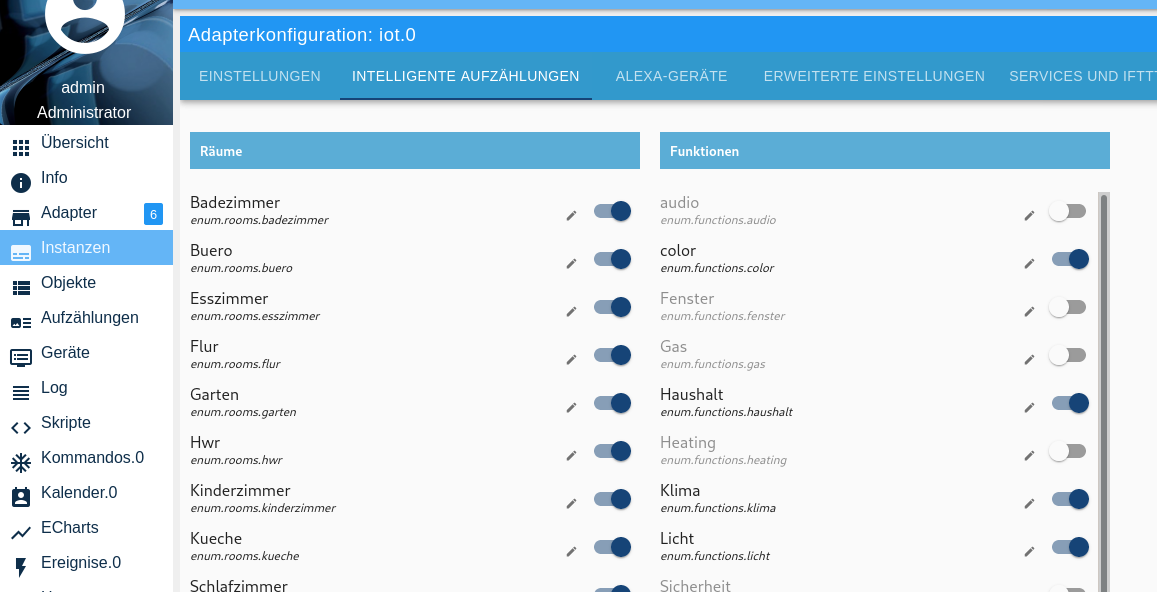
Task: Open the Alexa-Geräte tab
Action: pos(671,76)
